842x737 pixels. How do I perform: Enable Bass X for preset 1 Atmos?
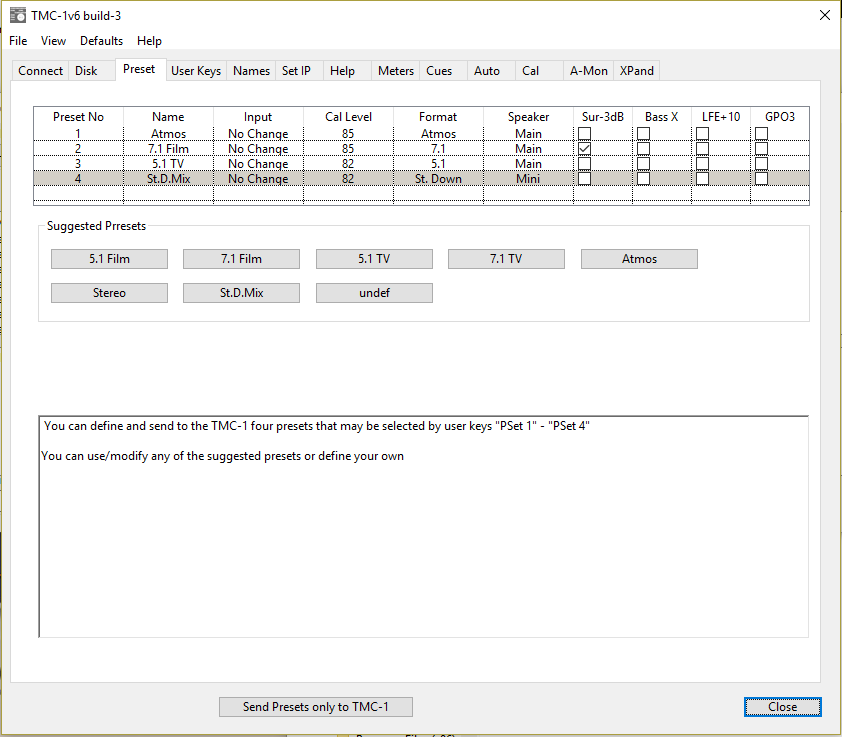643,133
